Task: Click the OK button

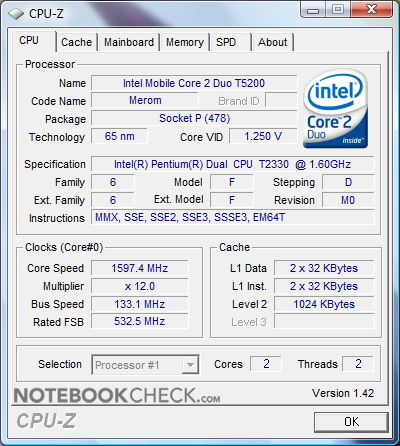Action: (351, 422)
